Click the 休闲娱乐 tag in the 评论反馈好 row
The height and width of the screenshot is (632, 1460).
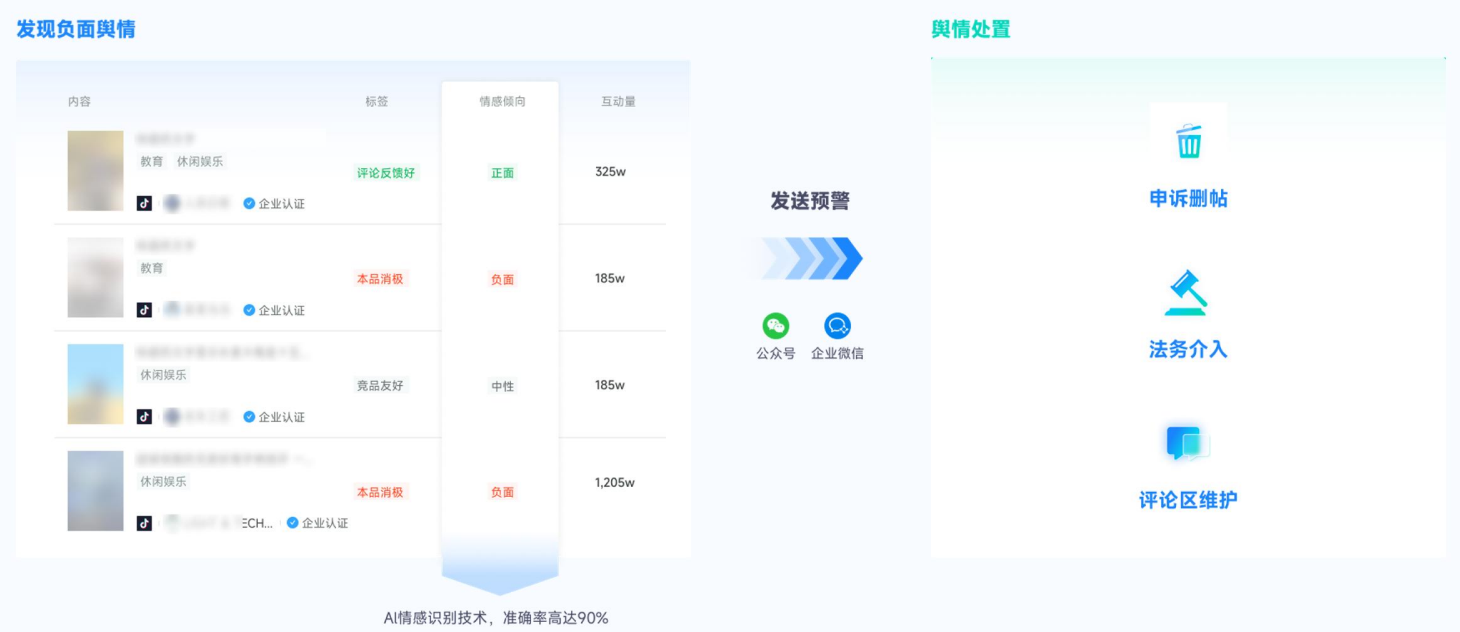(x=200, y=161)
